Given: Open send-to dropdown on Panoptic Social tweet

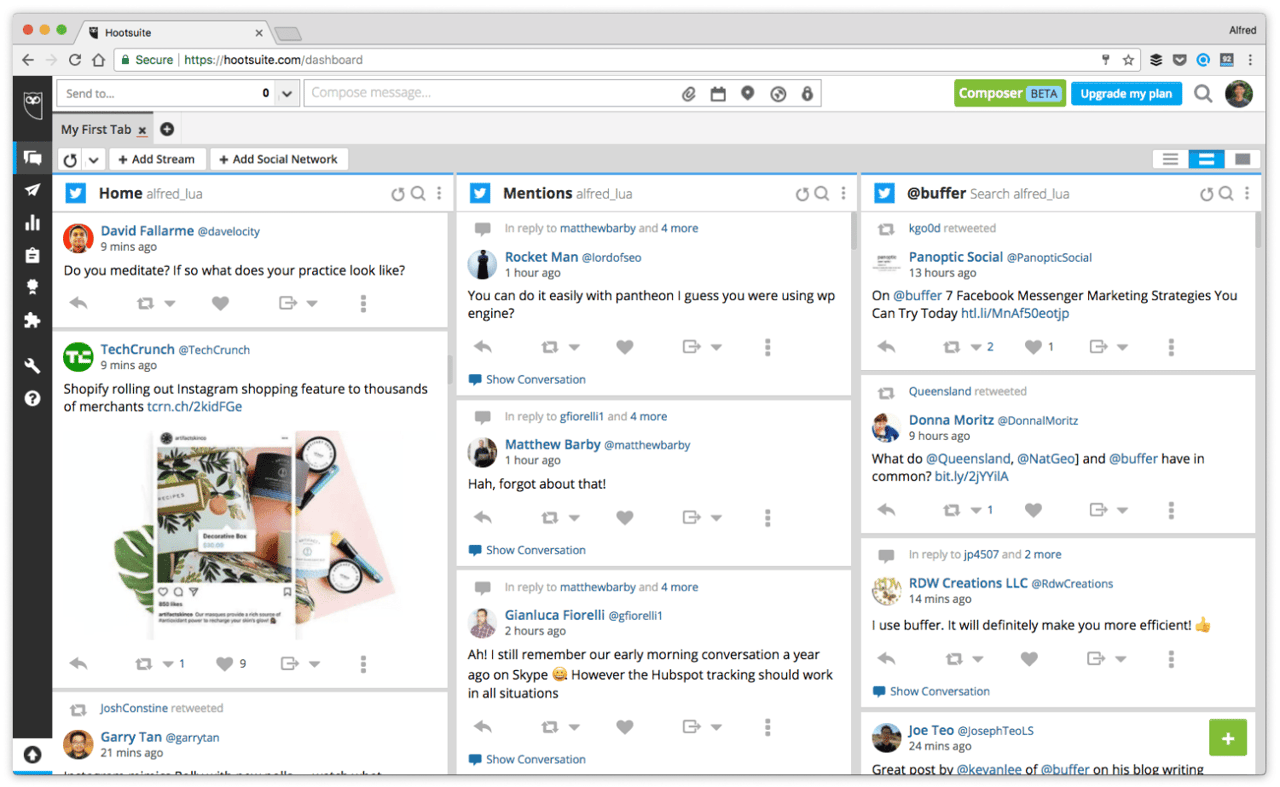Looking at the screenshot, I should click(1122, 348).
